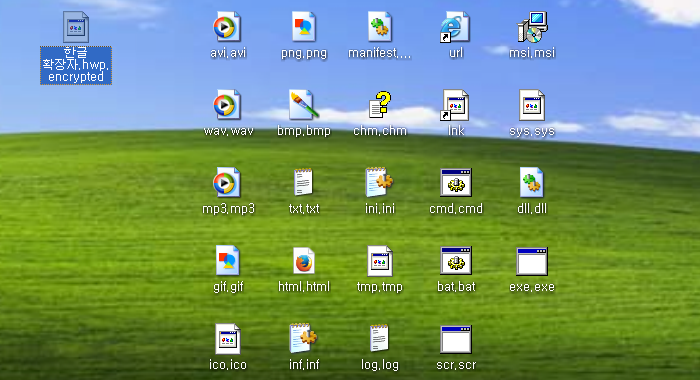The width and height of the screenshot is (700, 380).
Task: Select the url Internet shortcut icon
Action: pyautogui.click(x=456, y=27)
